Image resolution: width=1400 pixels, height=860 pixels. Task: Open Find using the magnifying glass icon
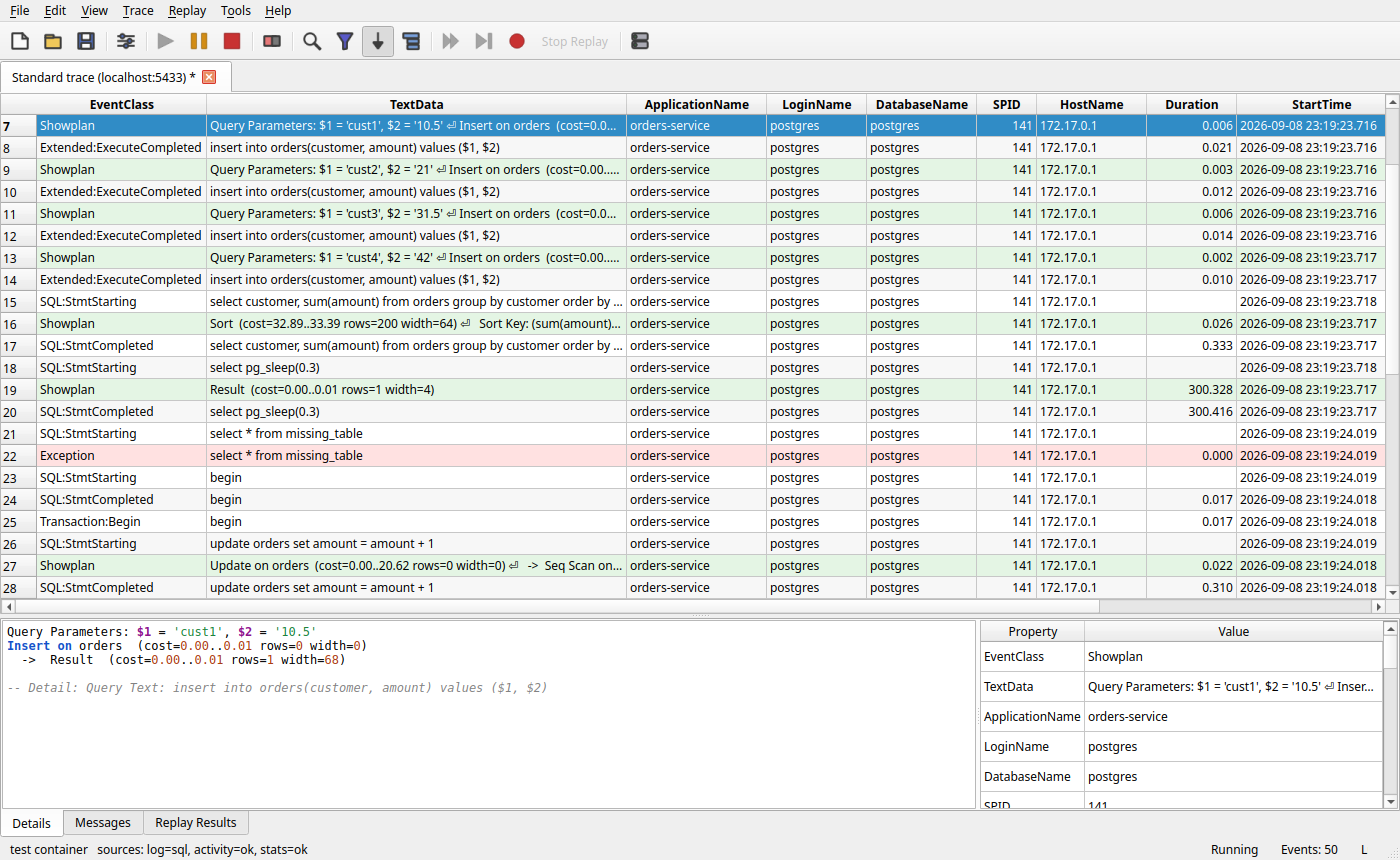point(312,41)
